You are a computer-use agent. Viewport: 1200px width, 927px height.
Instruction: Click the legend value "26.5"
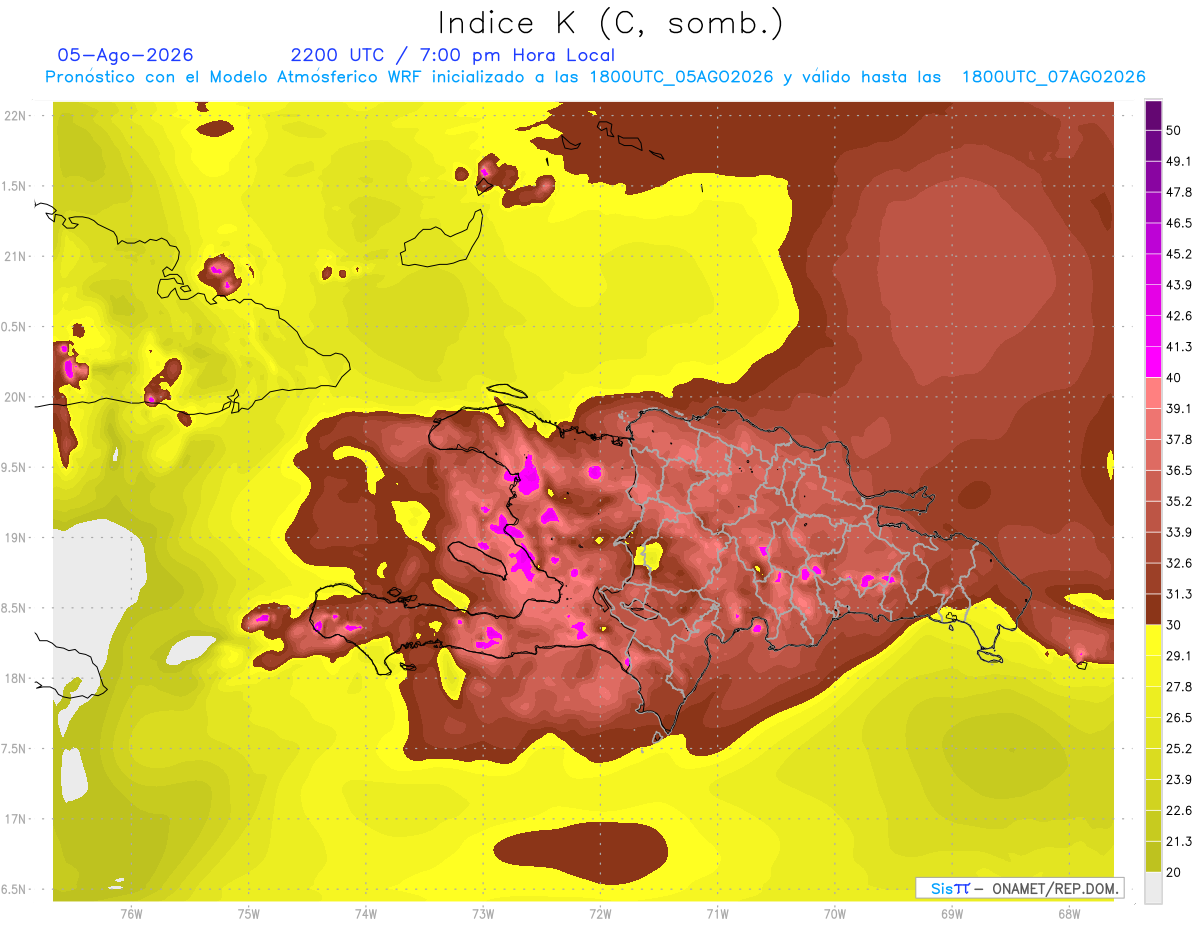pyautogui.click(x=1179, y=718)
